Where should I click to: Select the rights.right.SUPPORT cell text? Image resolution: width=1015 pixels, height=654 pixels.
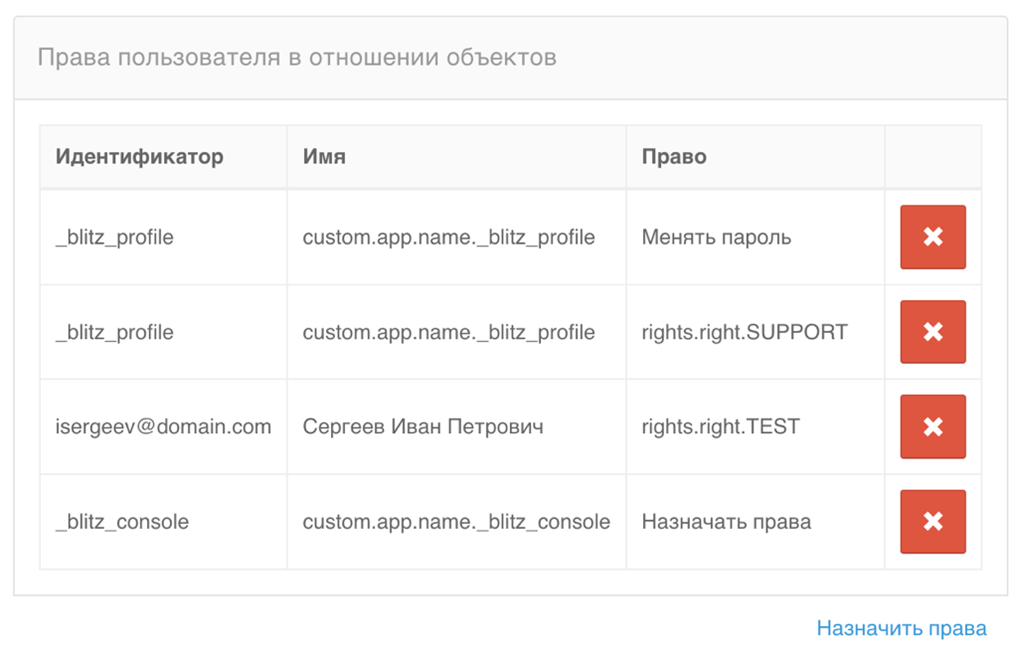(x=744, y=332)
